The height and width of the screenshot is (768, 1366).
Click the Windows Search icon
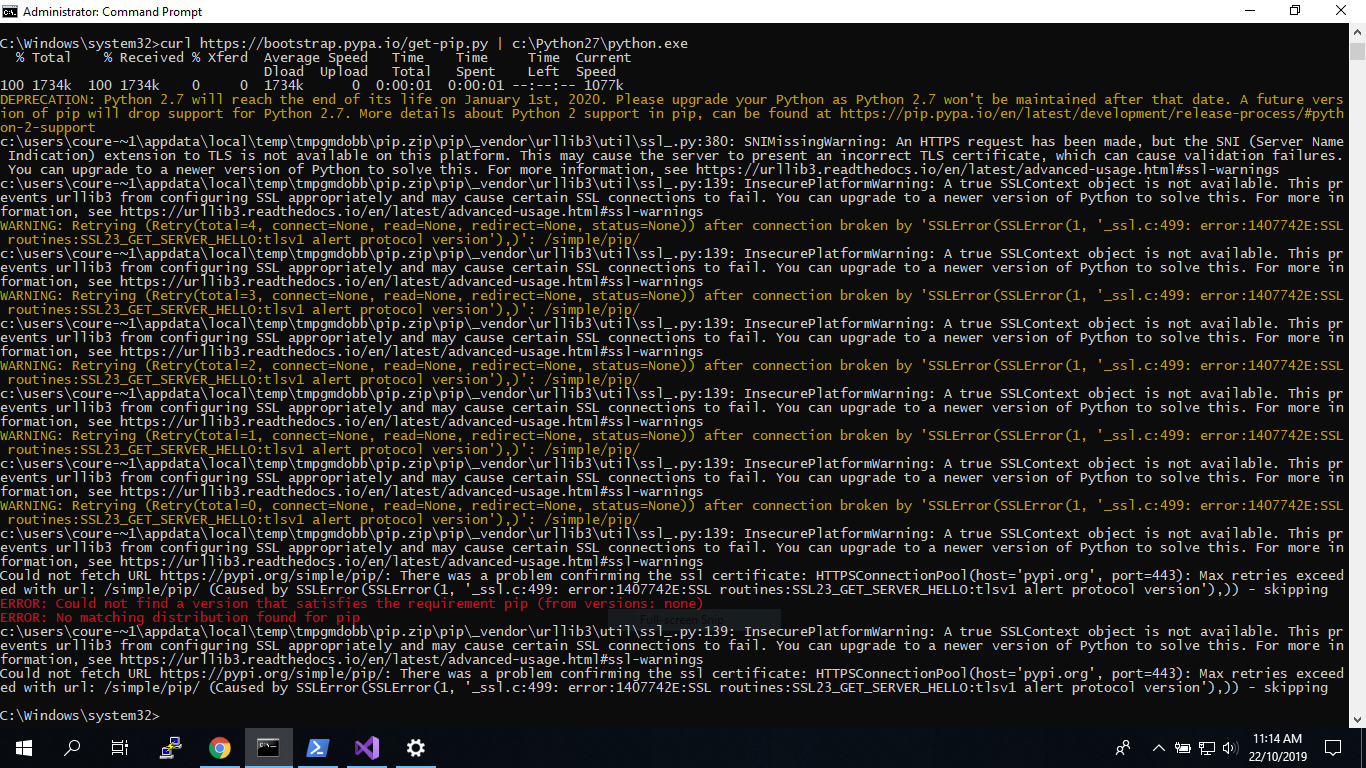coord(71,747)
